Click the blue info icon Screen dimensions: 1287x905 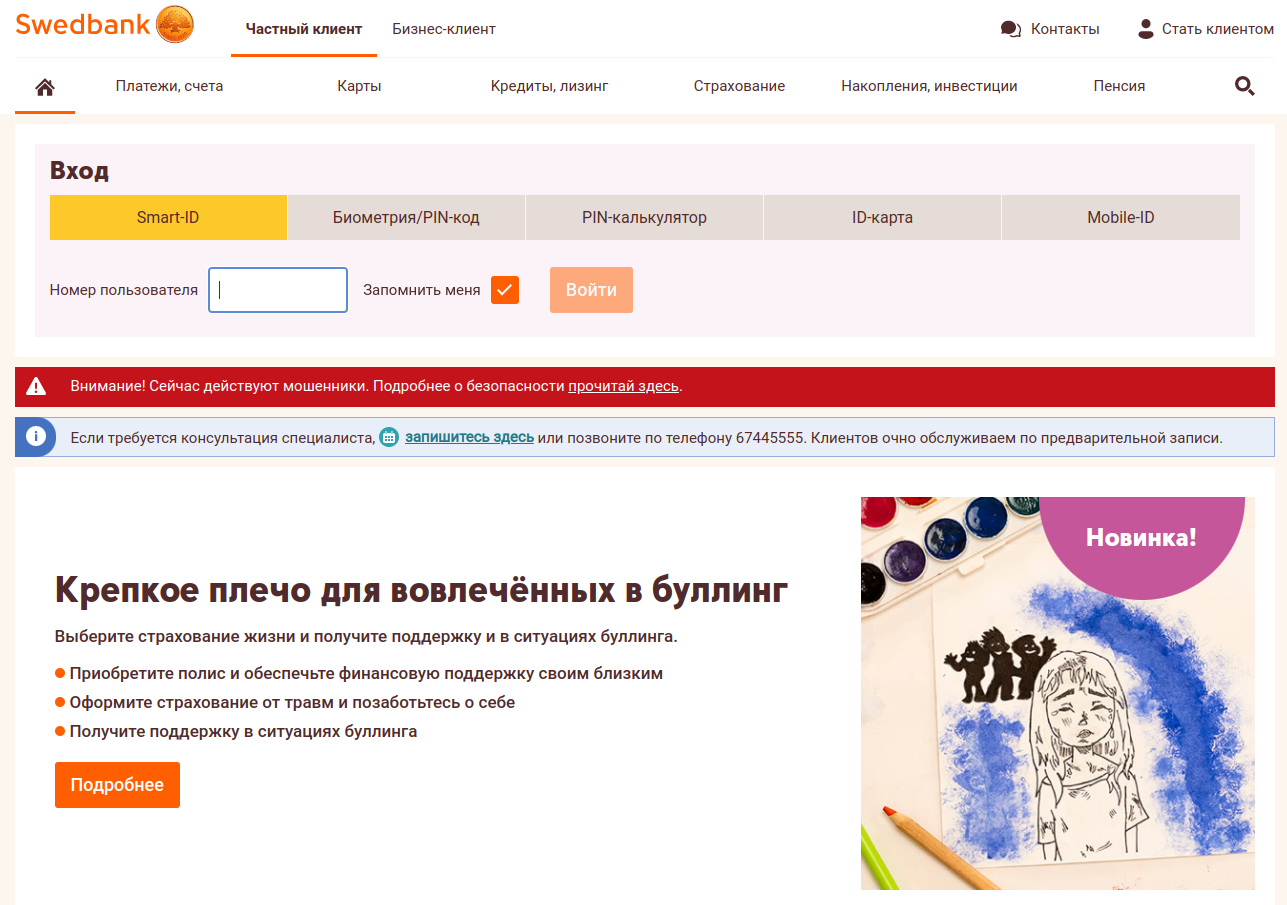tap(36, 437)
